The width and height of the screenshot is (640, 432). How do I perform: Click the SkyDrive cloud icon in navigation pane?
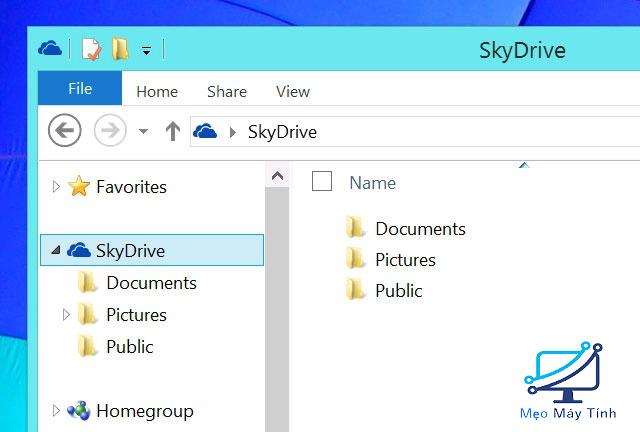[79, 249]
